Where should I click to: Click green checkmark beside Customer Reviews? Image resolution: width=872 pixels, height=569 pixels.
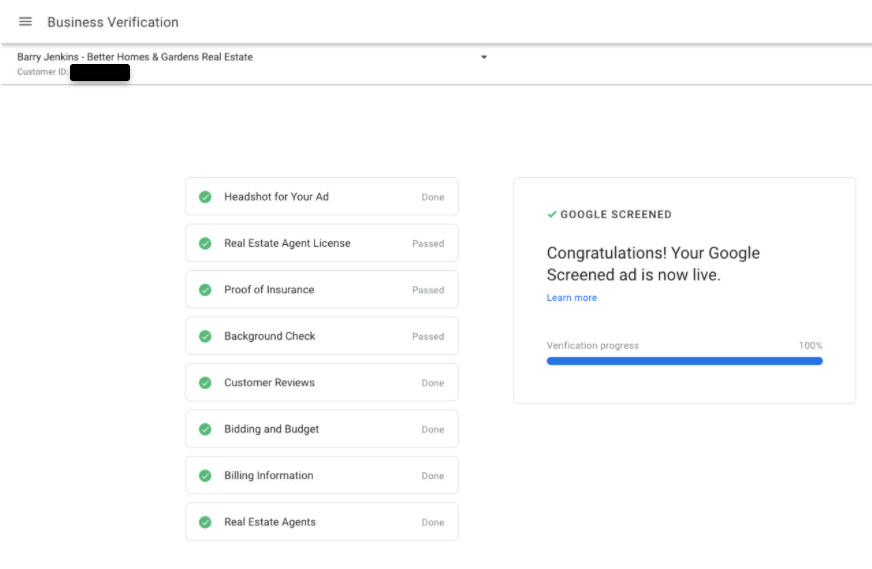tap(205, 383)
